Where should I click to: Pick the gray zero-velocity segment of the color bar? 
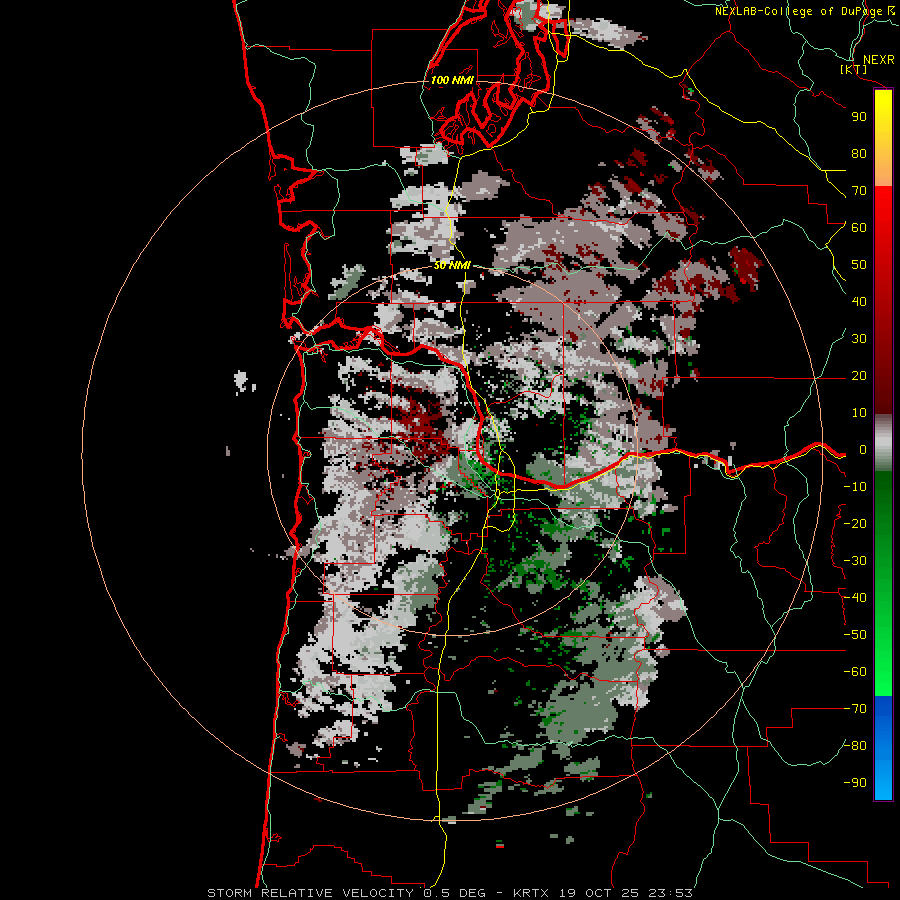click(883, 443)
